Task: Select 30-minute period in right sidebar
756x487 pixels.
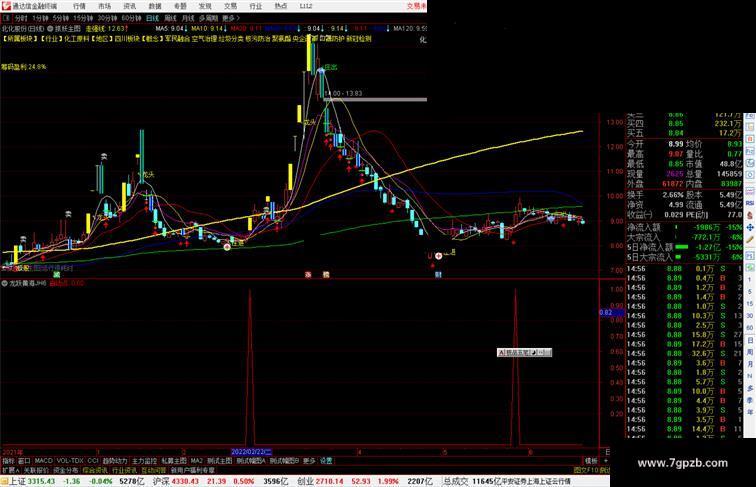Action: pyautogui.click(x=750, y=316)
